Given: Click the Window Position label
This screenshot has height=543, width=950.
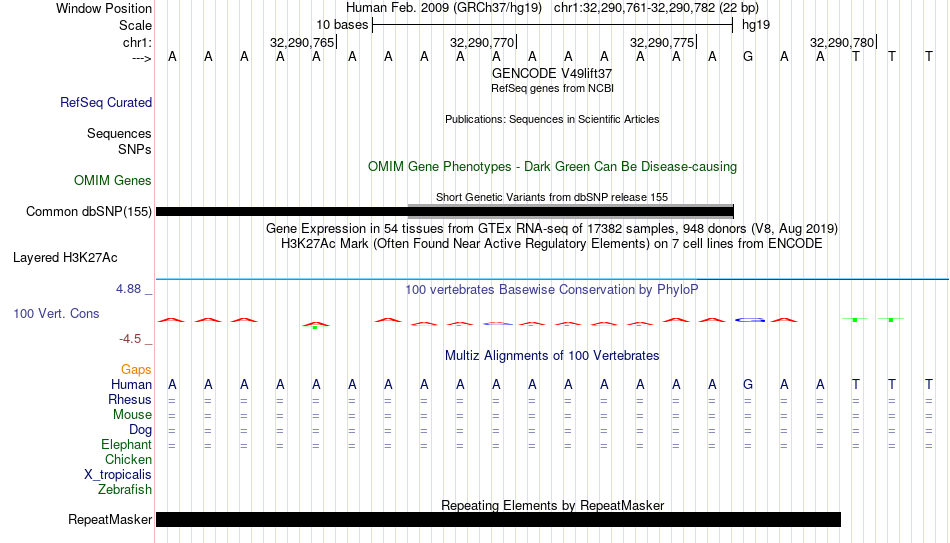Looking at the screenshot, I should coord(104,8).
